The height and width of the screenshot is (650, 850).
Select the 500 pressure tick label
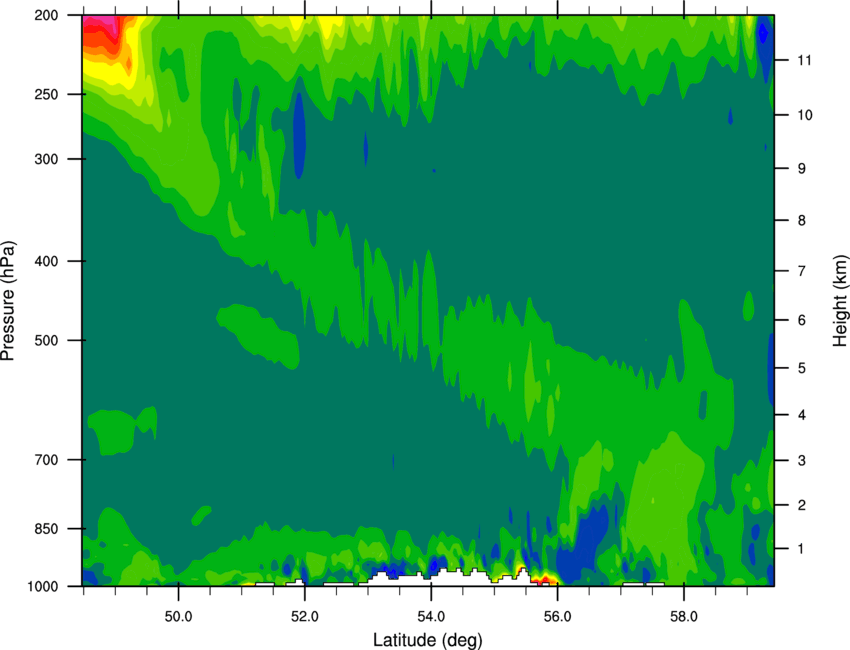click(x=46, y=340)
